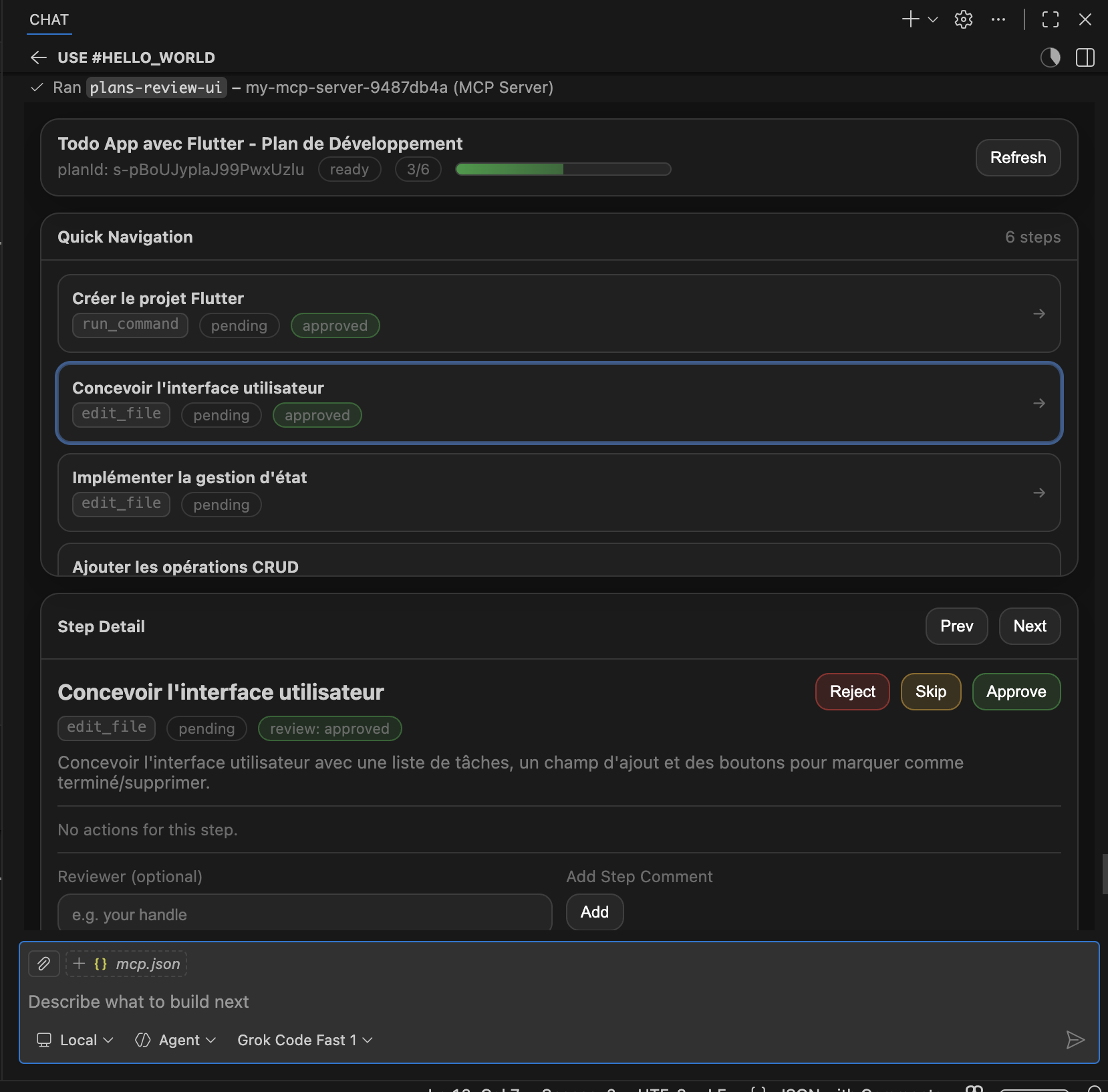This screenshot has height=1092, width=1108.
Task: Click arrow on Concevoir l'interface utilisateur row
Action: [x=1039, y=403]
